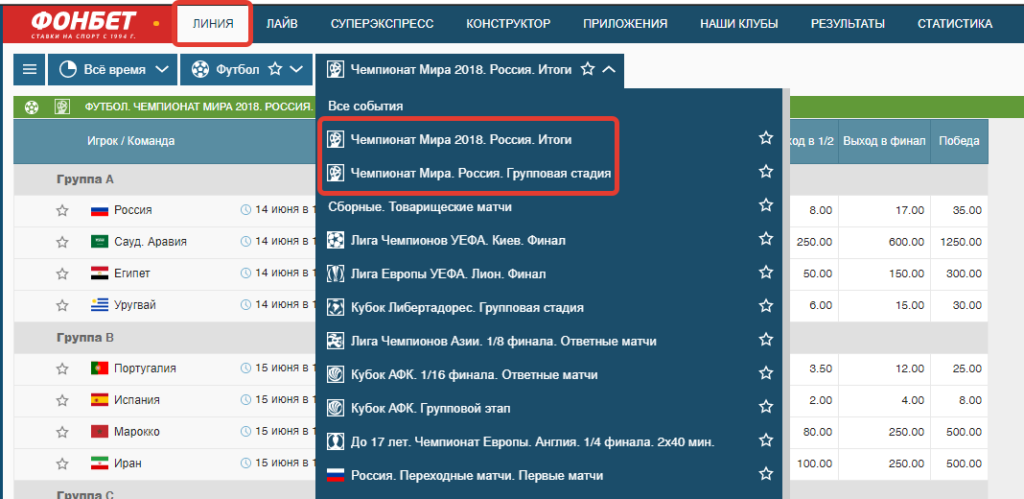Click Spain flag icon
1024x499 pixels.
coord(99,400)
